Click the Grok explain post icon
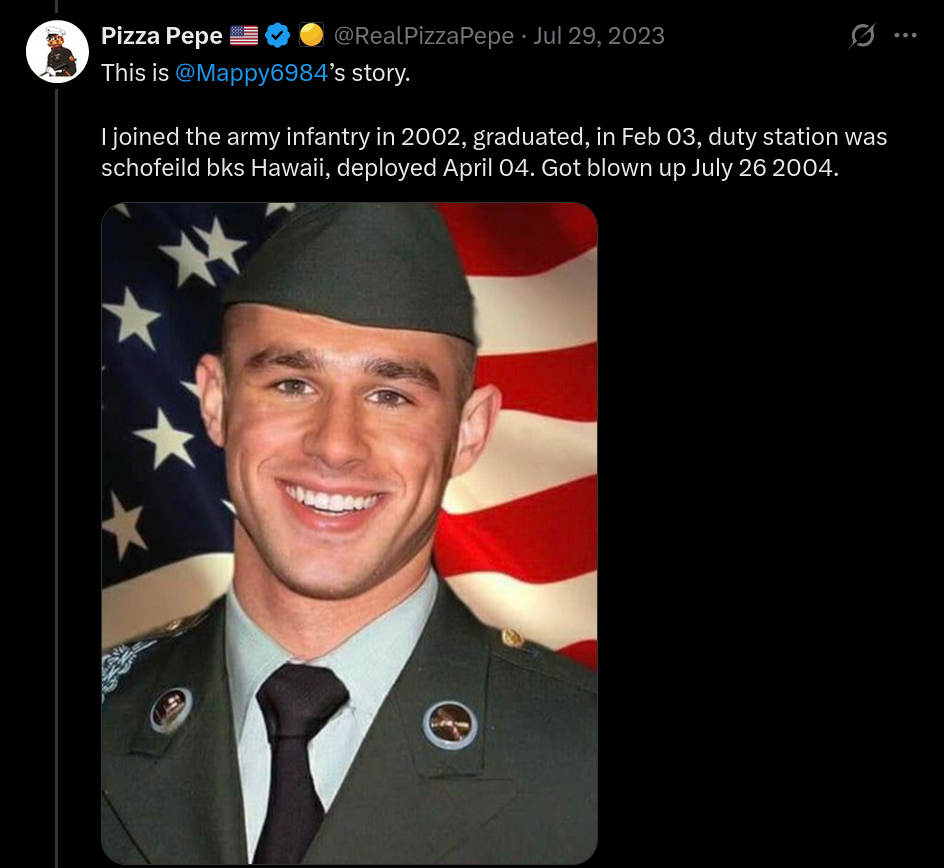The image size is (944, 868). tap(861, 36)
